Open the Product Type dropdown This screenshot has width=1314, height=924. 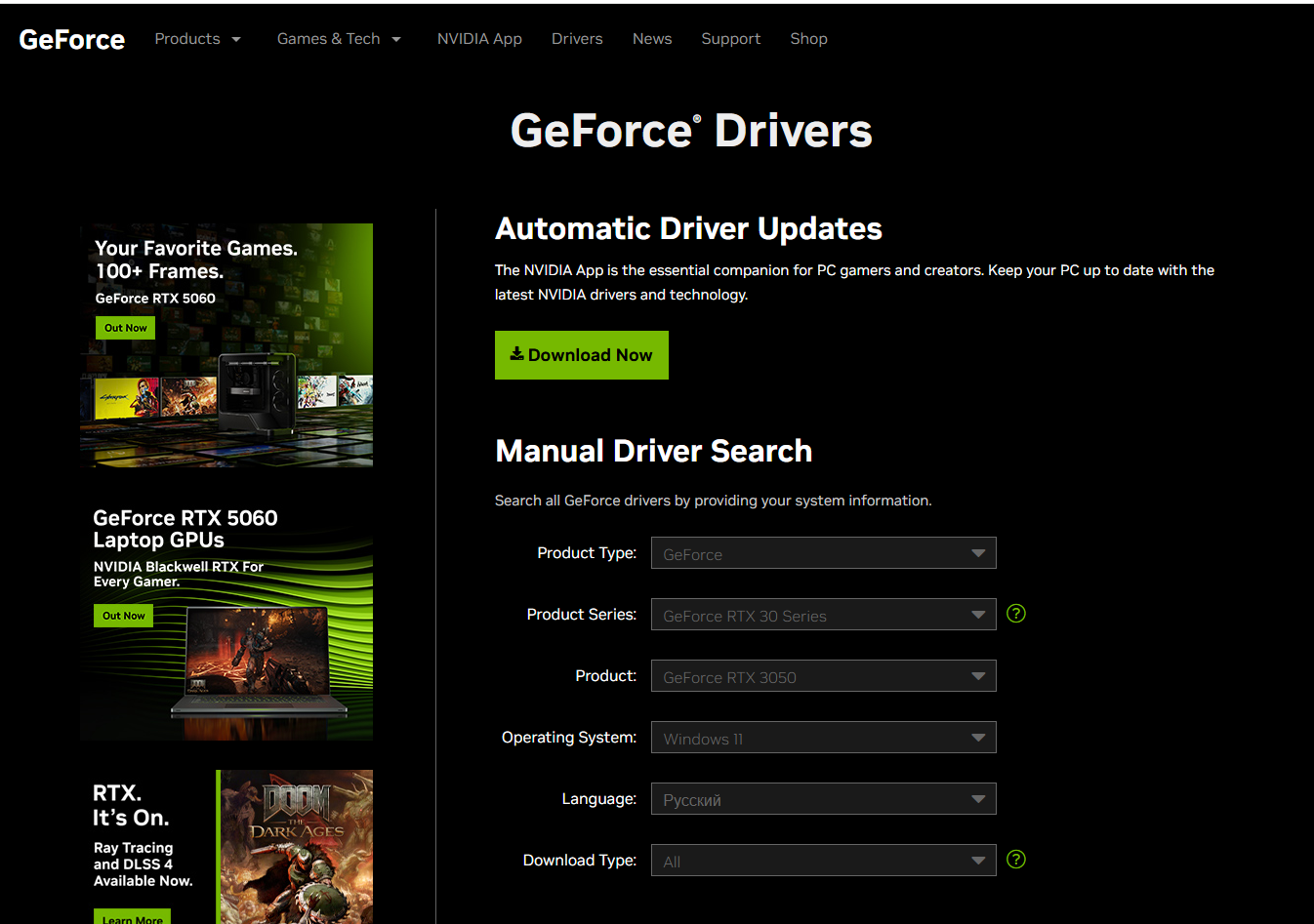(823, 553)
